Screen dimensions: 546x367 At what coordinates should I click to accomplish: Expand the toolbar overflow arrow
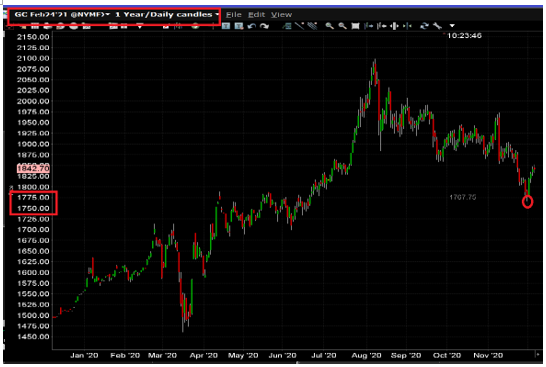pyautogui.click(x=452, y=26)
